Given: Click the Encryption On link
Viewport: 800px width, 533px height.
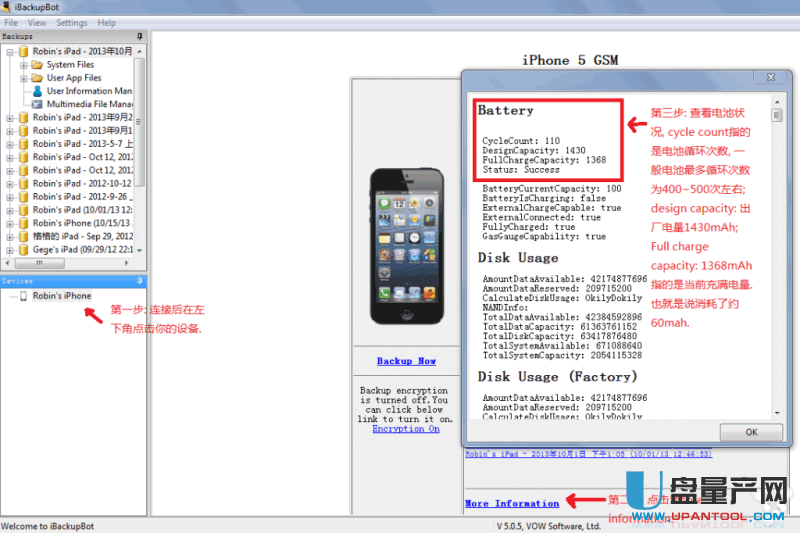Looking at the screenshot, I should pos(405,429).
